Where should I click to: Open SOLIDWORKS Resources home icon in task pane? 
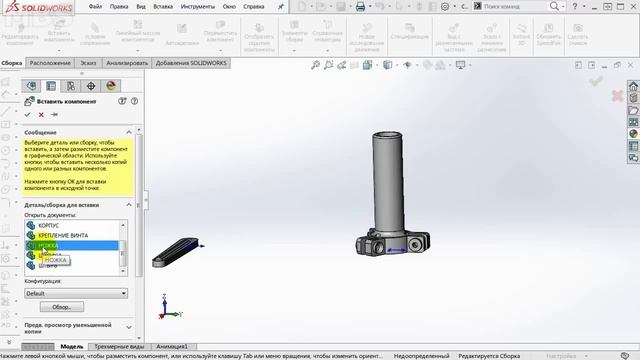click(633, 86)
